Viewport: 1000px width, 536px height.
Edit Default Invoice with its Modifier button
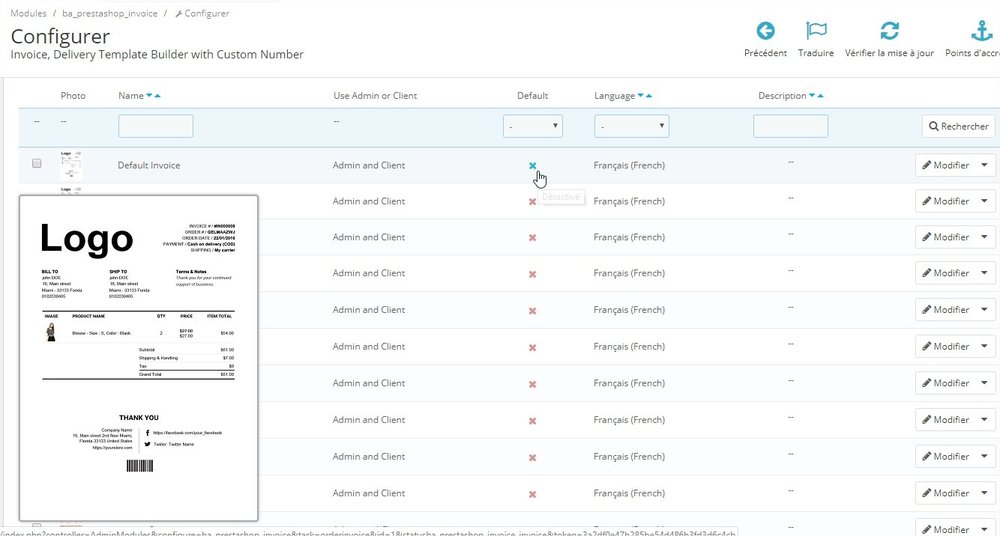pyautogui.click(x=946, y=165)
